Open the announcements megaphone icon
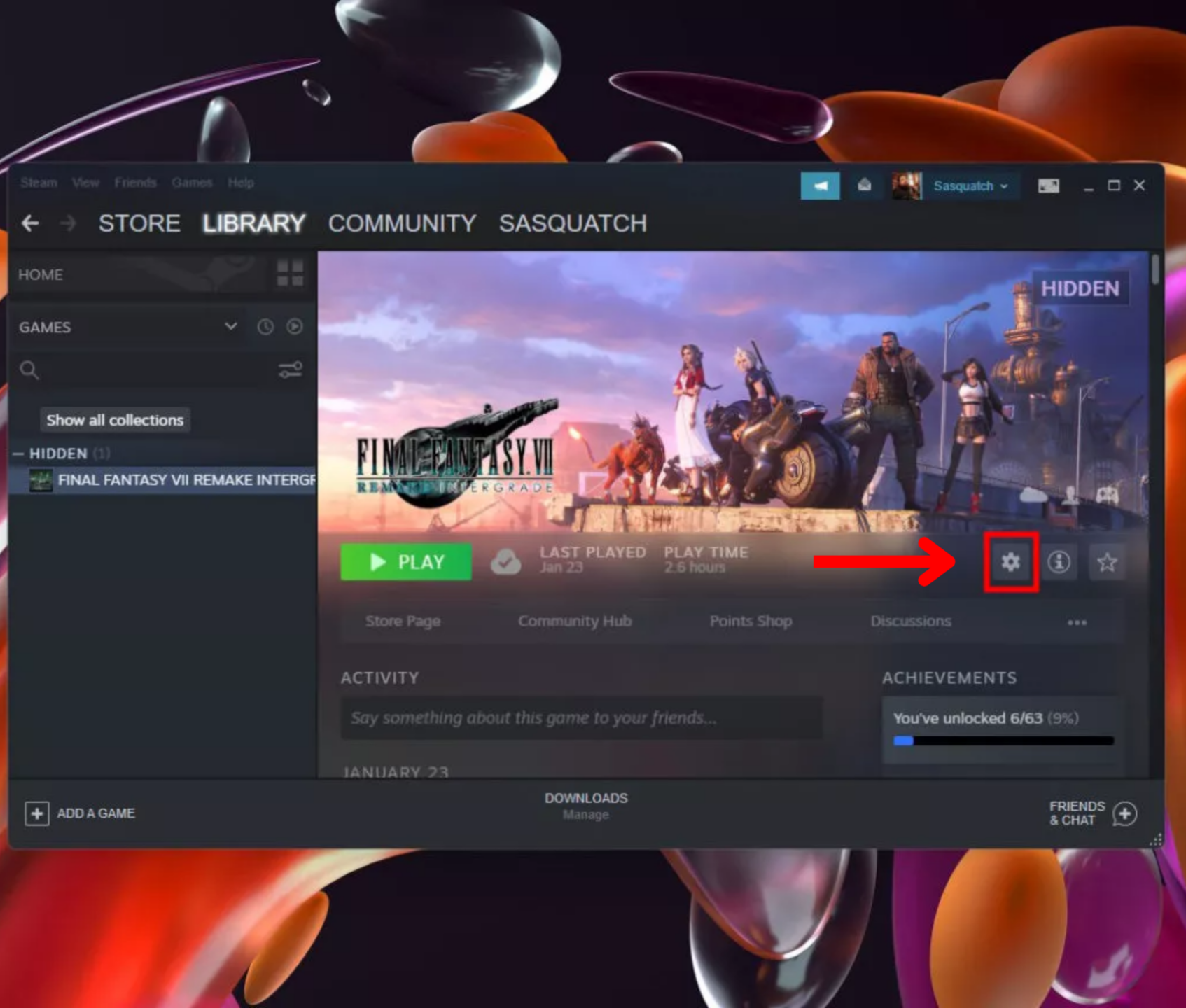The width and height of the screenshot is (1186, 1008). [x=820, y=185]
